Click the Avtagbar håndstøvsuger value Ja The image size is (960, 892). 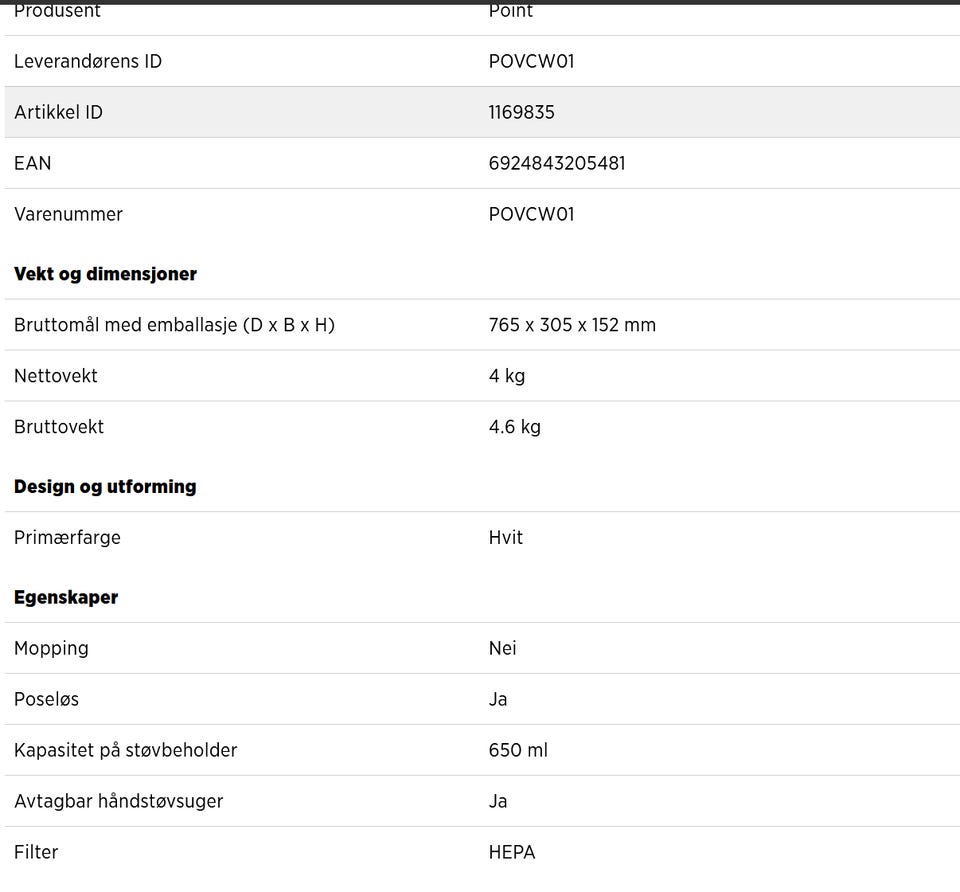(x=498, y=802)
